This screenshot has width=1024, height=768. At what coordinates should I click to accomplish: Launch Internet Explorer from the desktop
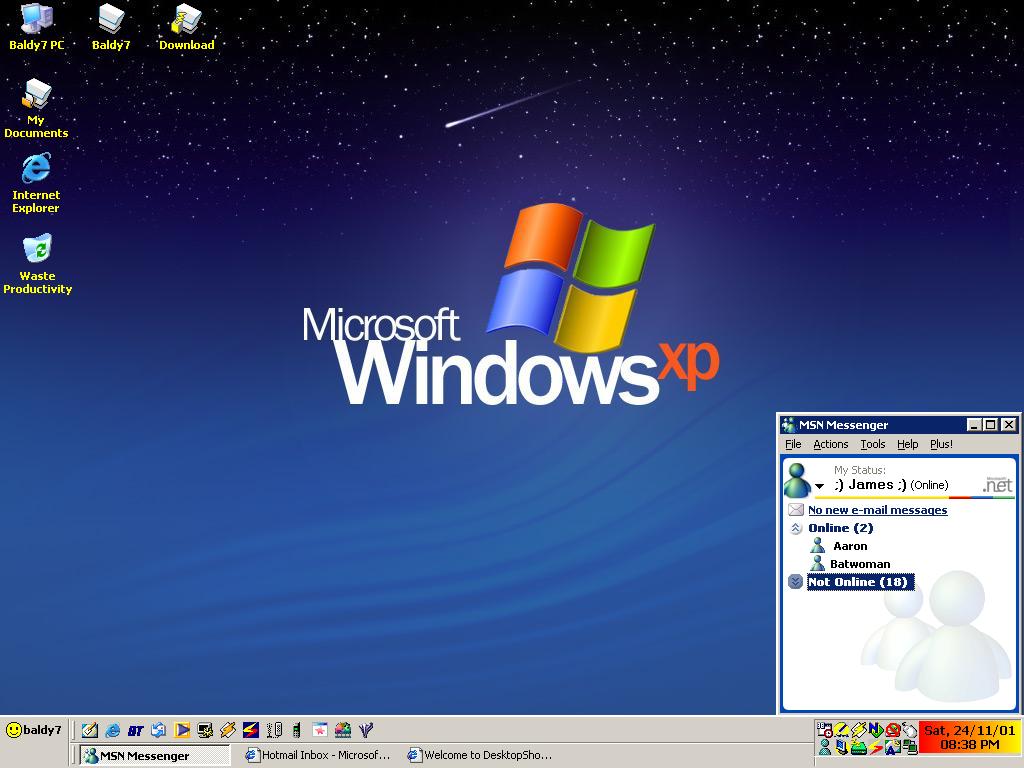pos(36,169)
